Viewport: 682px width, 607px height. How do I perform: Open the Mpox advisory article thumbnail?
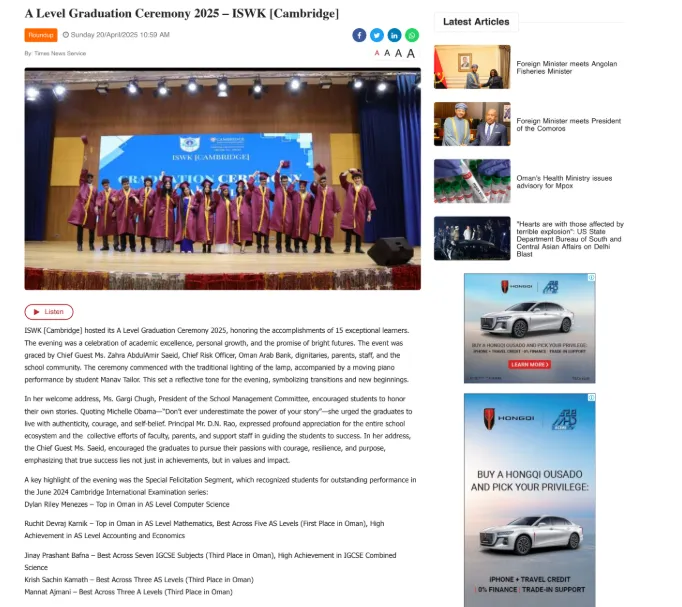pyautogui.click(x=472, y=181)
